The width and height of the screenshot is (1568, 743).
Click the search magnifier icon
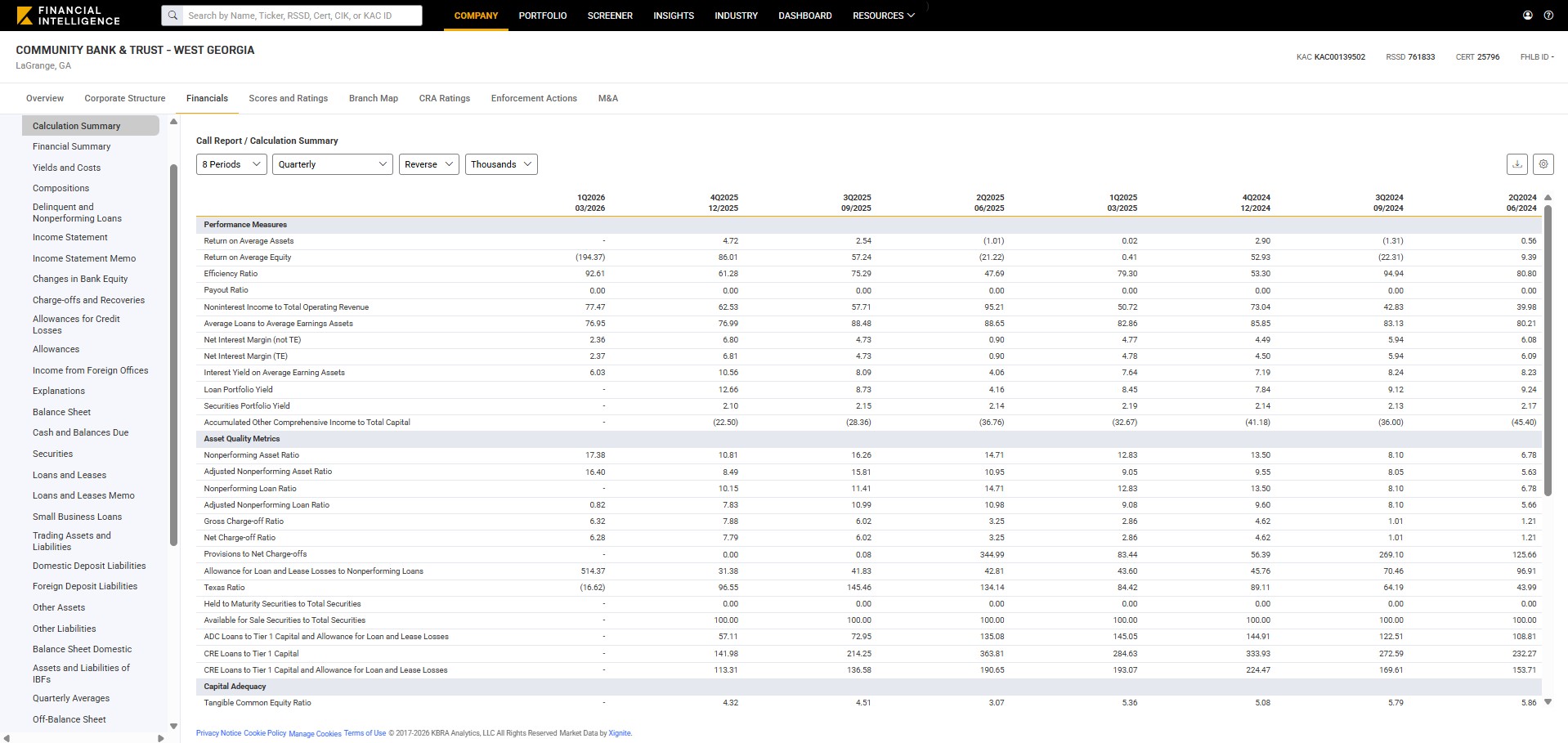click(x=172, y=16)
